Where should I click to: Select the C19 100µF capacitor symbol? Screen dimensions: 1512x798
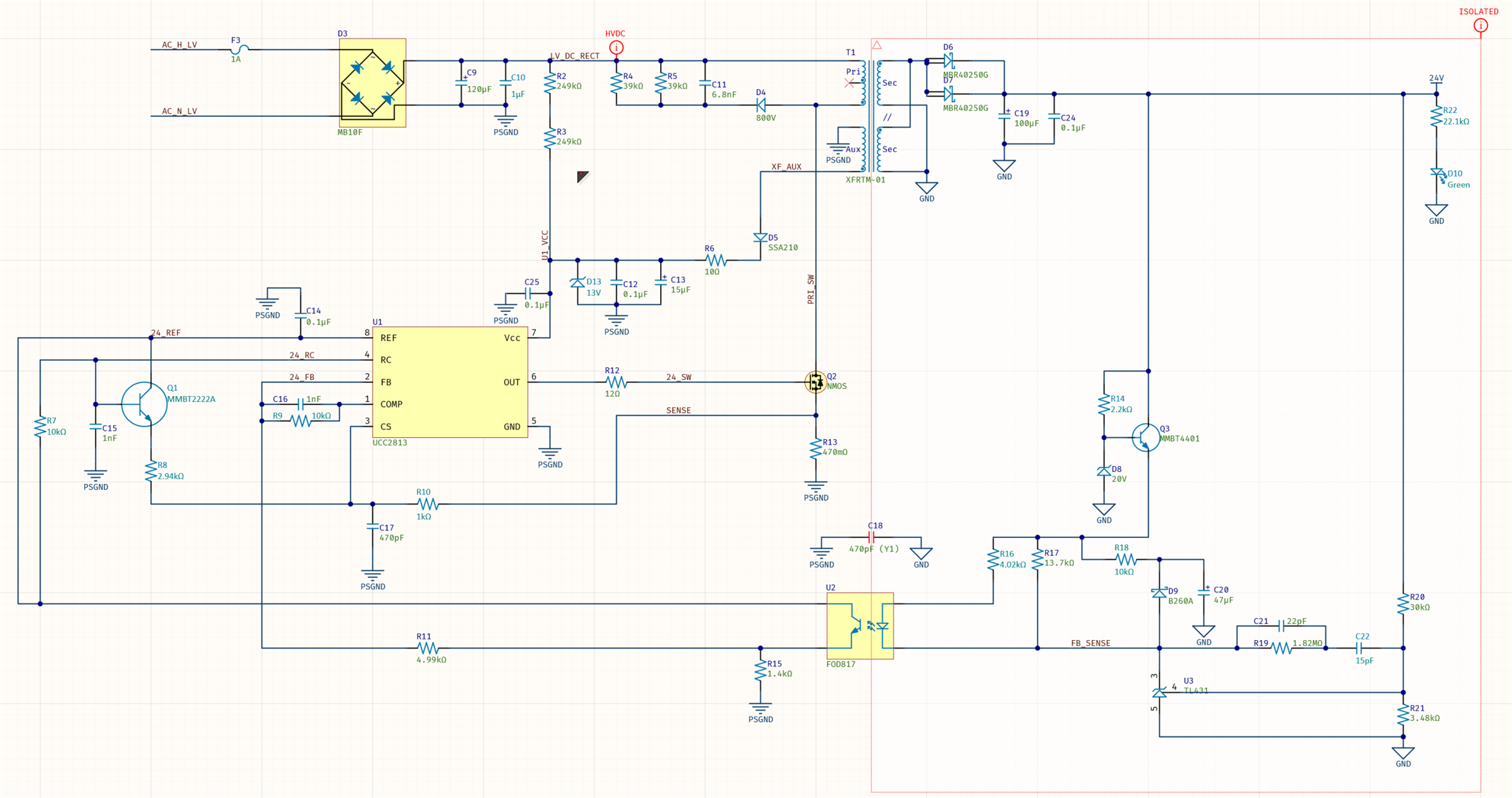[x=1004, y=116]
